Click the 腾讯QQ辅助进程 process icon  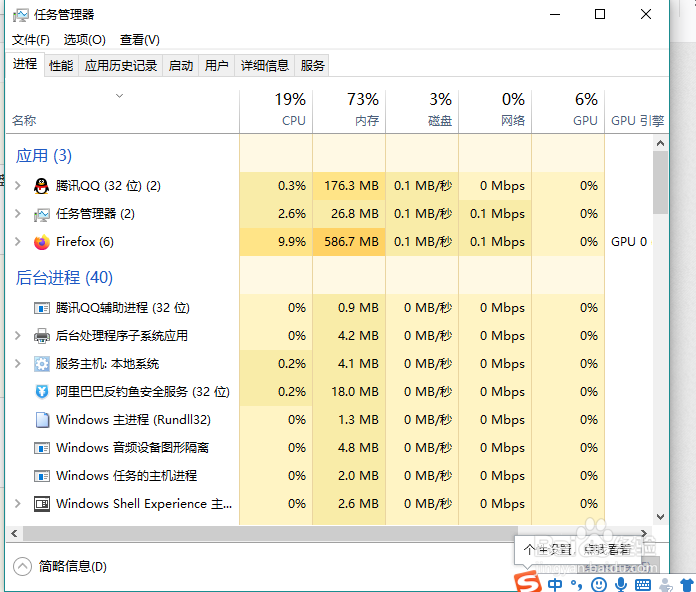[42, 308]
